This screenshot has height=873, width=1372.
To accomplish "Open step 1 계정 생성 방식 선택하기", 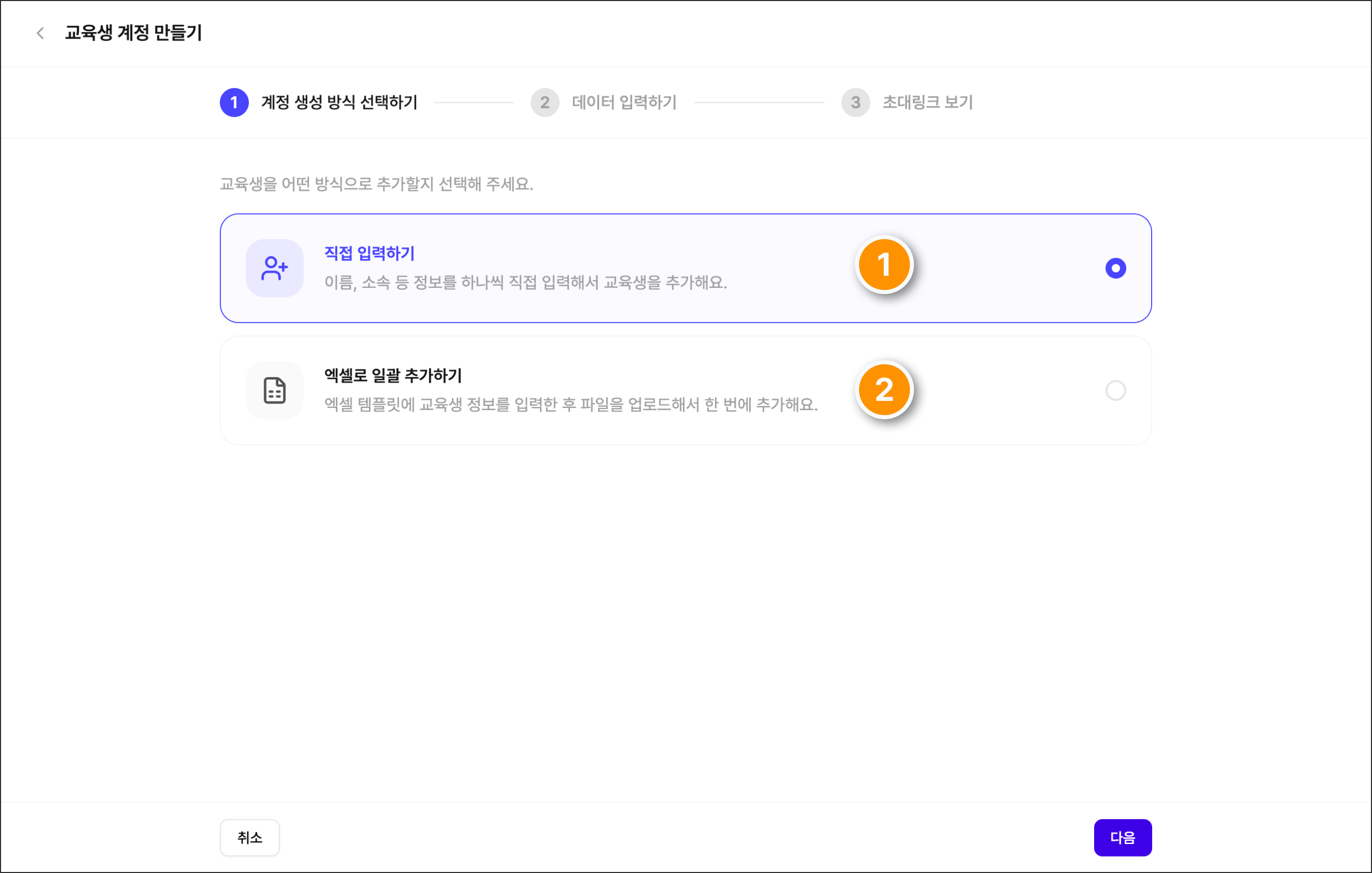I will [x=319, y=102].
